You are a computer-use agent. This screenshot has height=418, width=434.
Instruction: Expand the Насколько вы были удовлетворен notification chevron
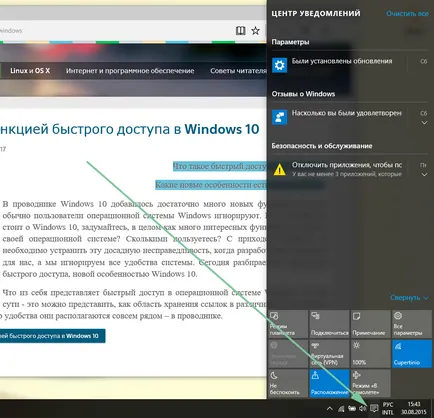(424, 123)
